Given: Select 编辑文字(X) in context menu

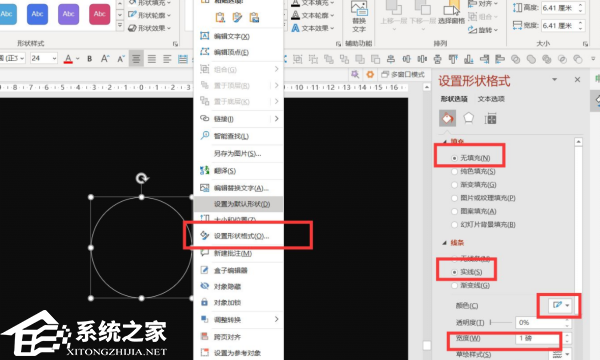Looking at the screenshot, I should [x=239, y=36].
